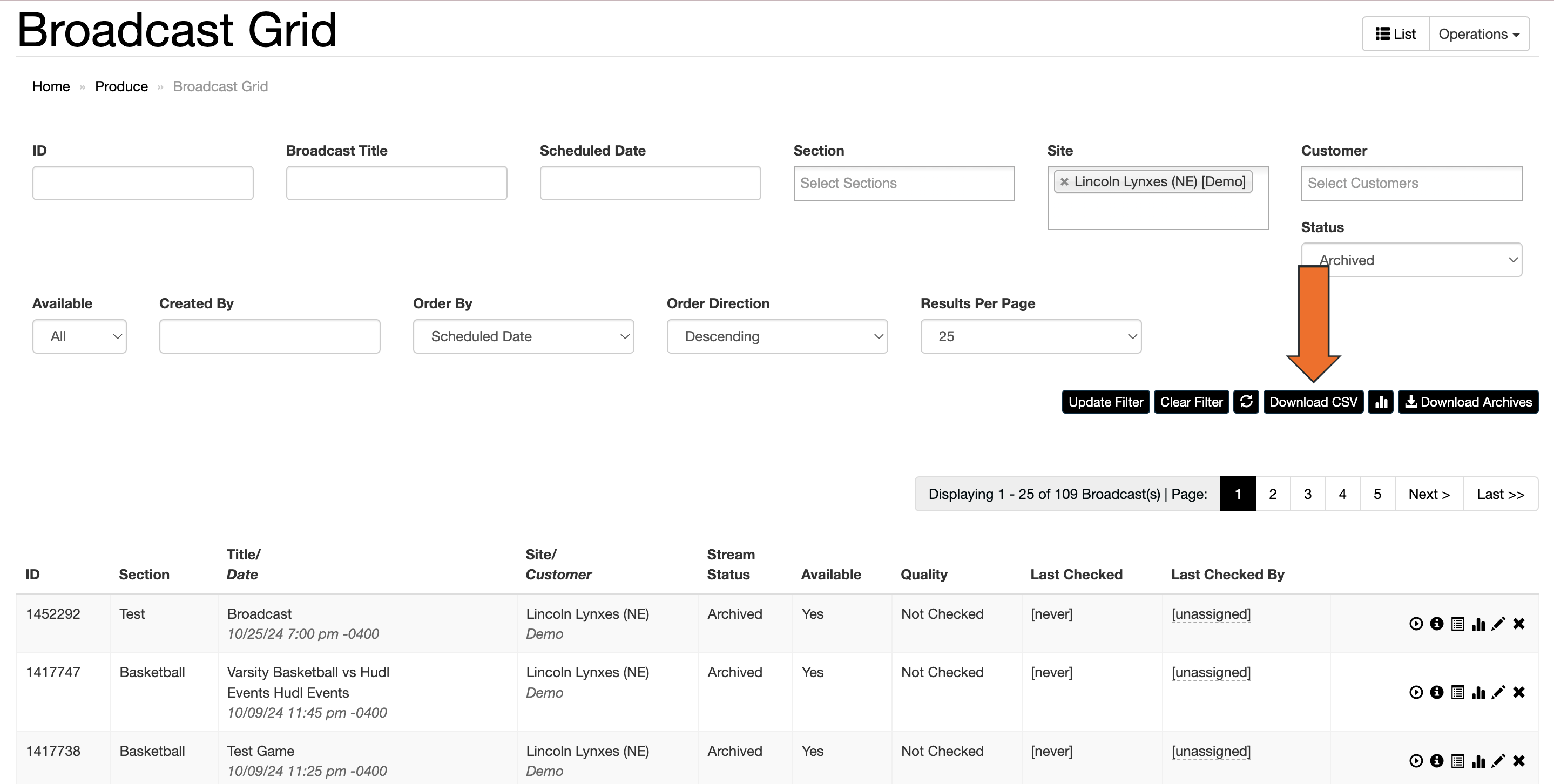Click Next > pagination link
The height and width of the screenshot is (784, 1554).
click(1429, 494)
